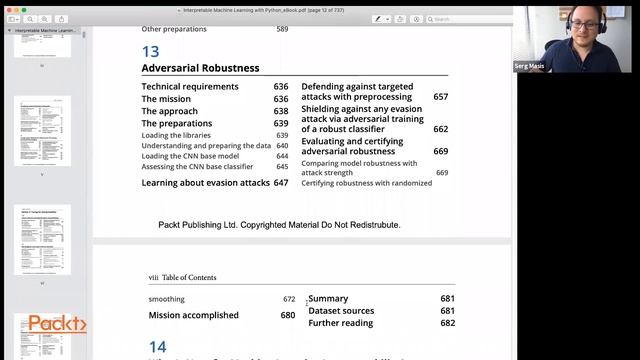Show the markup toolbar icon

tap(416, 19)
